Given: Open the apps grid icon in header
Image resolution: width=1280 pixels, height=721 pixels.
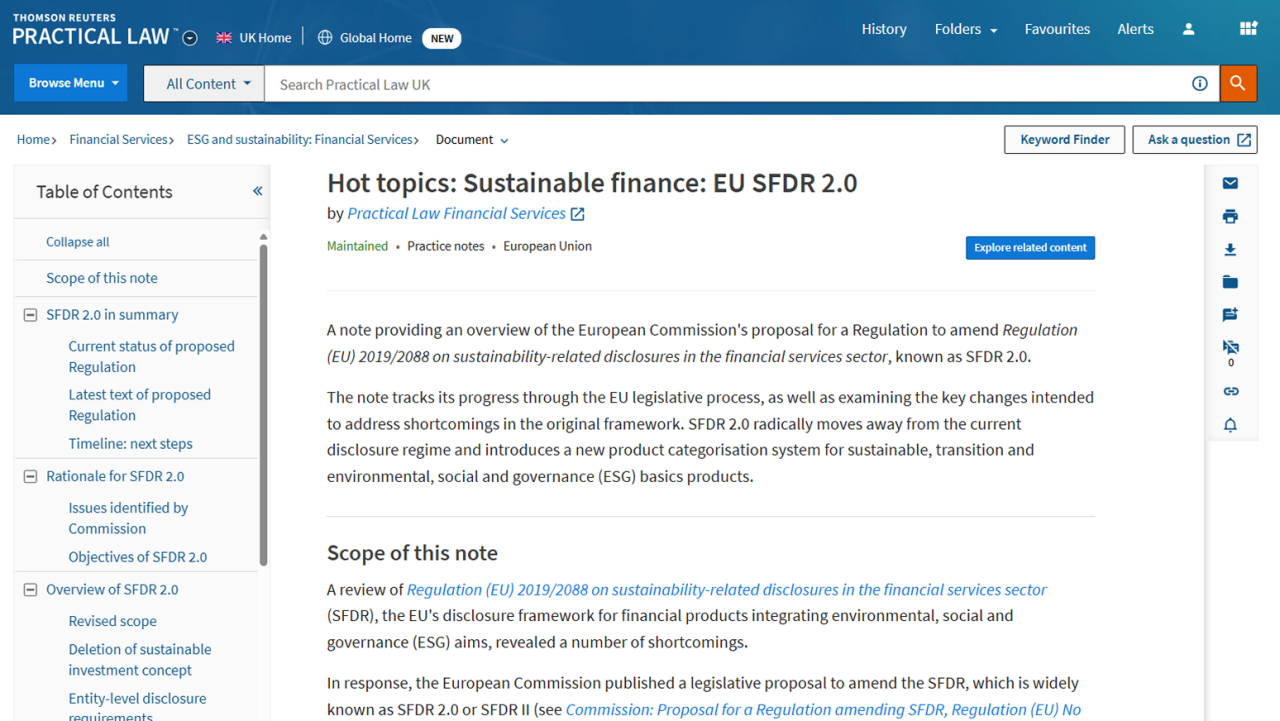Looking at the screenshot, I should click(x=1248, y=29).
